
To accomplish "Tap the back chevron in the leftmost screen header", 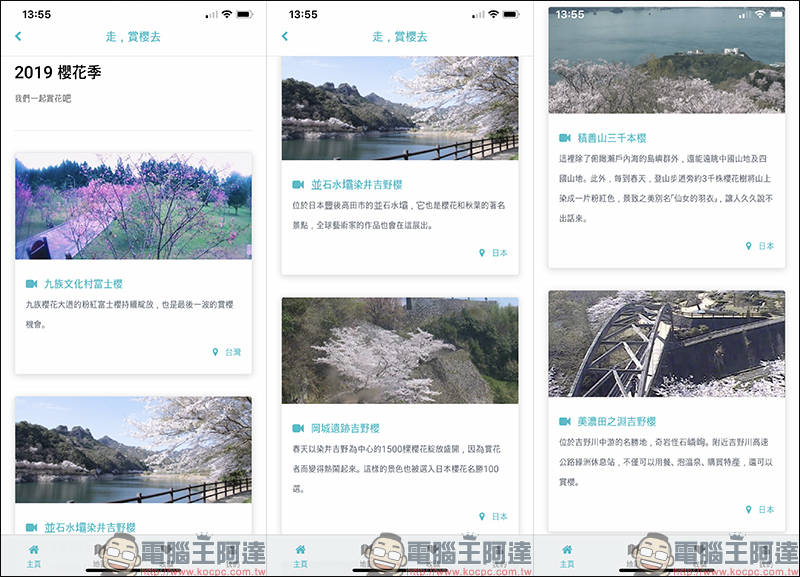I will click(18, 36).
